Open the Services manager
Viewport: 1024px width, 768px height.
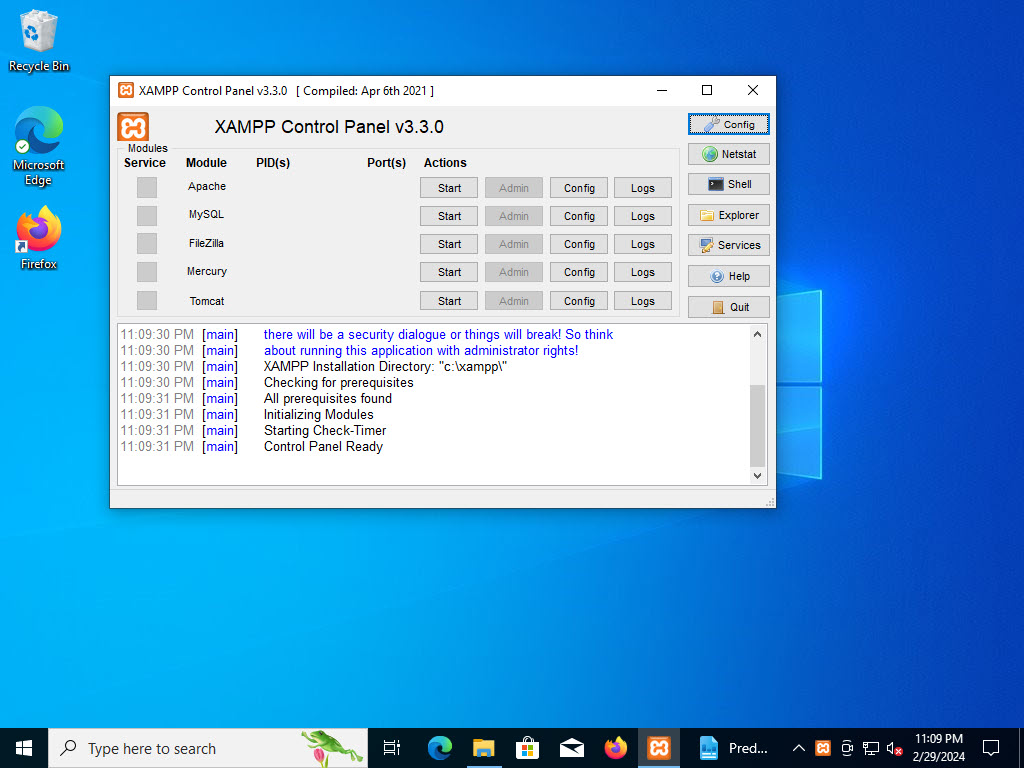[x=728, y=244]
